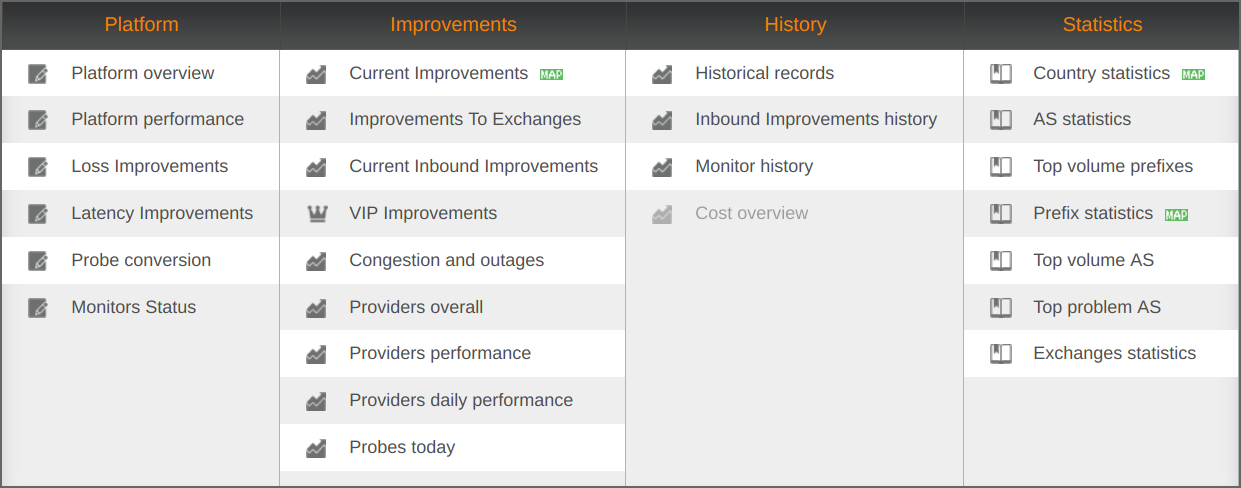Click the chart icon beside Historical records
Screen dimensions: 1241x488
point(662,74)
